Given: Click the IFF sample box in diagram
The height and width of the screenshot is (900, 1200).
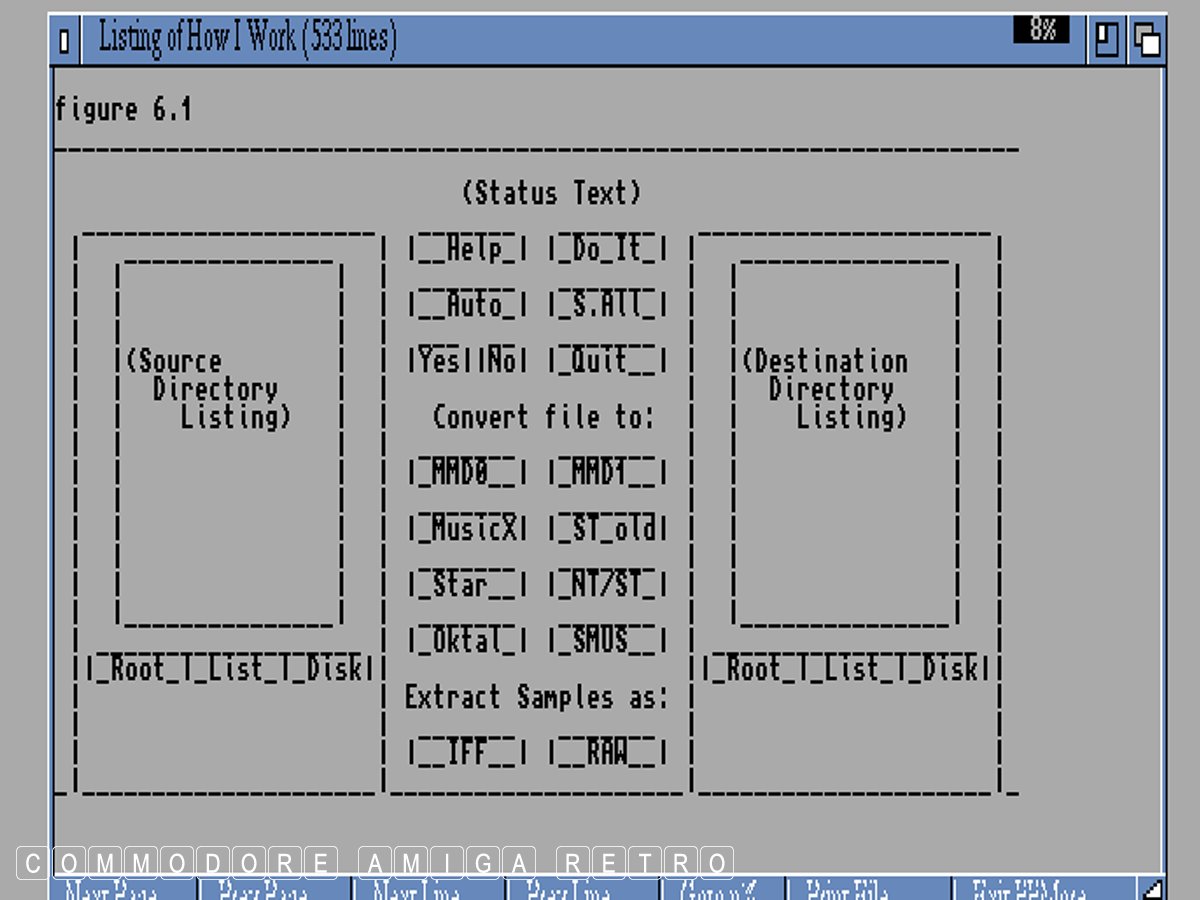Looking at the screenshot, I should (467, 752).
